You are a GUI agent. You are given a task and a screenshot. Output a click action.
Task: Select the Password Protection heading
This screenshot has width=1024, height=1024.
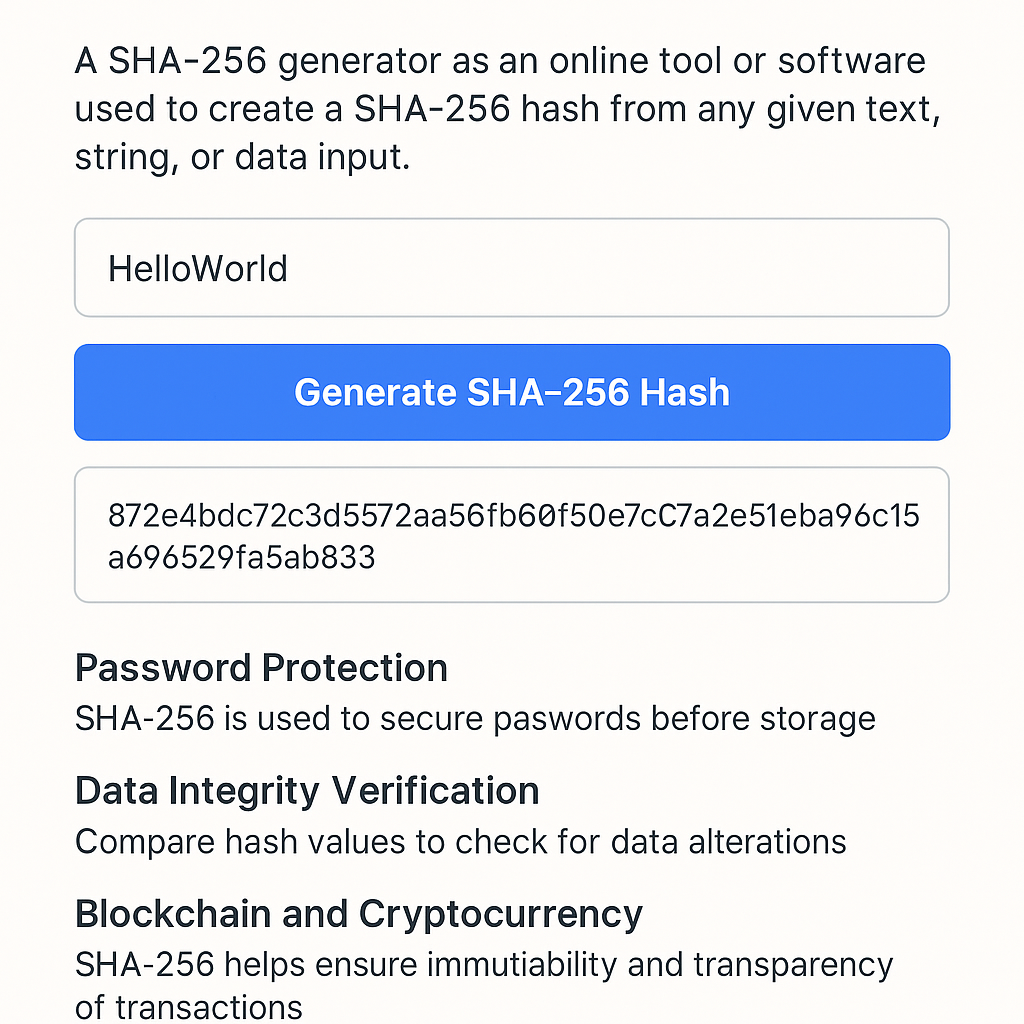261,668
